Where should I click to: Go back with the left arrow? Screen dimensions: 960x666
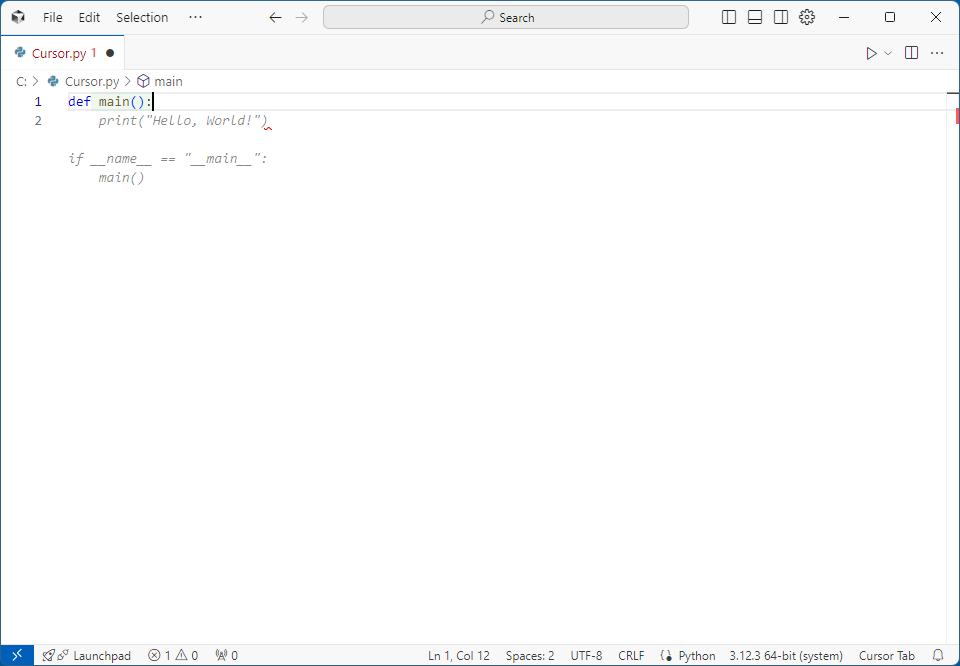pyautogui.click(x=276, y=17)
